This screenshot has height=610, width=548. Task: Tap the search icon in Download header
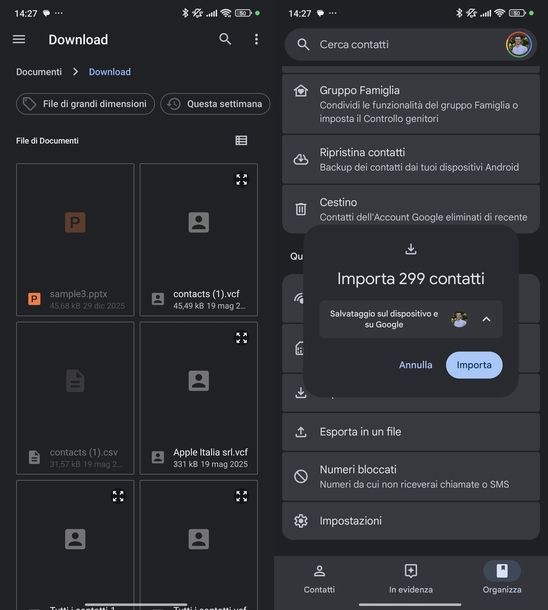click(225, 39)
